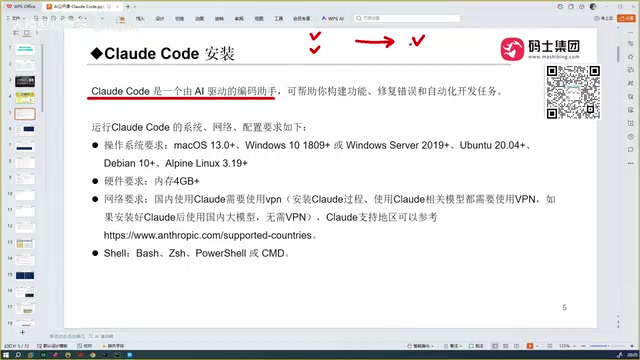This screenshot has height=360, width=640.
Task: Open Chrome from the Windows taskbar
Action: [93, 355]
